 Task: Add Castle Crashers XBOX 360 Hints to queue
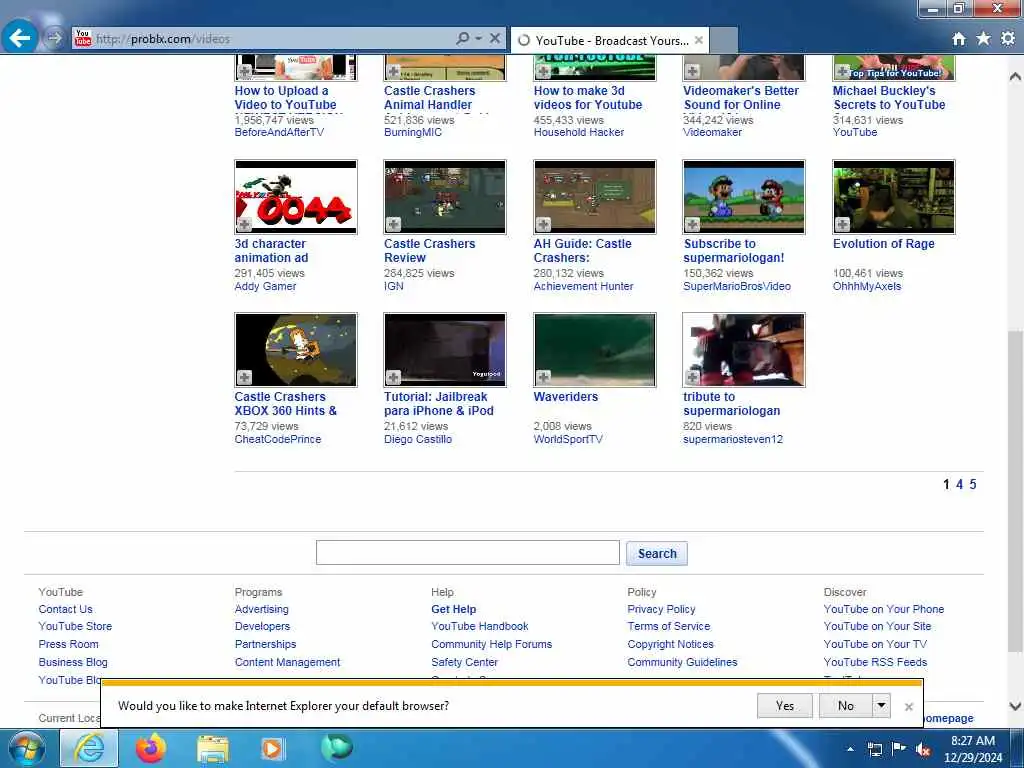click(244, 377)
